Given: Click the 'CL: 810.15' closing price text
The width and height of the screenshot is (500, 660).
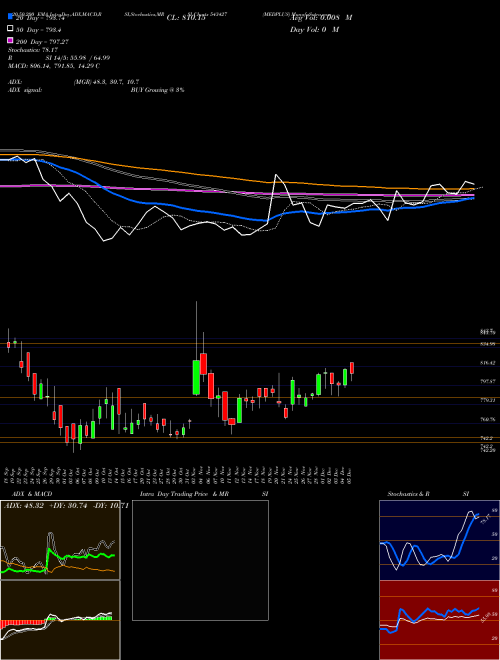Looking at the screenshot, I should [186, 18].
